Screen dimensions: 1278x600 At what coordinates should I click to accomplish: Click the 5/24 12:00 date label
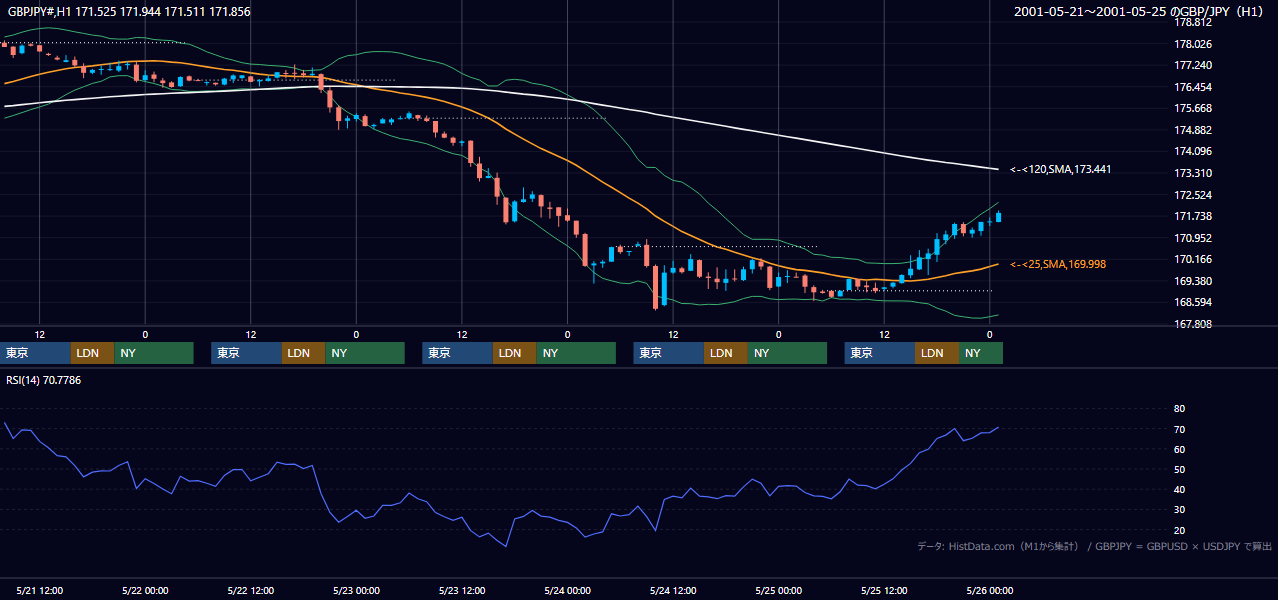click(673, 590)
